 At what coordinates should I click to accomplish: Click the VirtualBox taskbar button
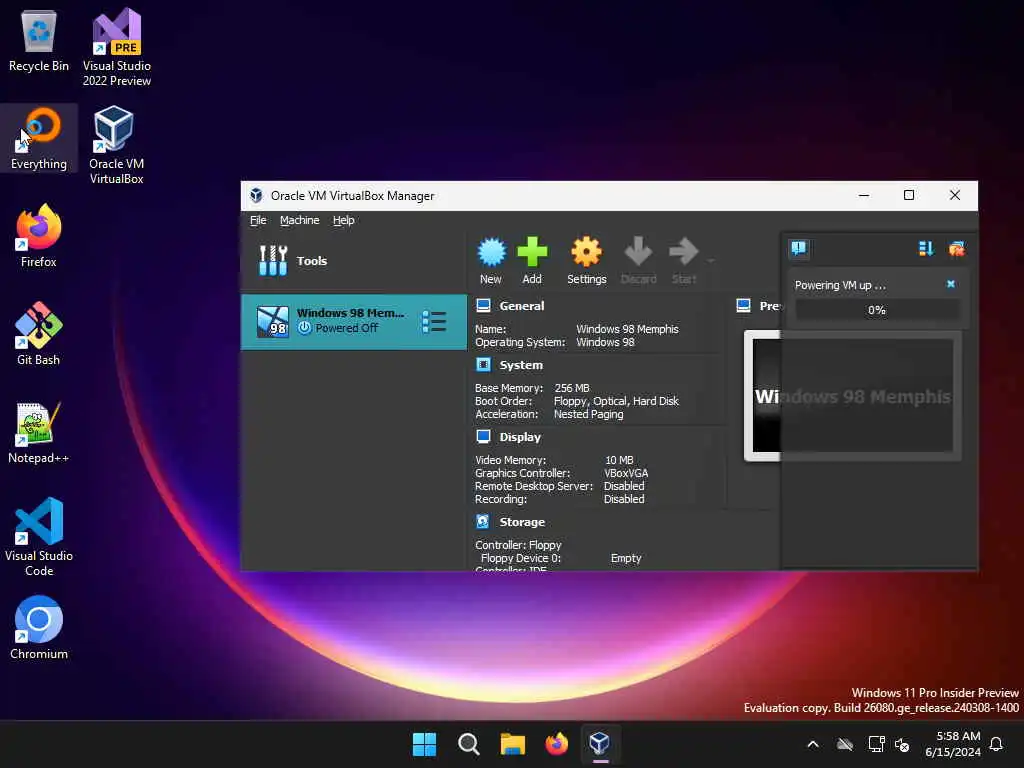pyautogui.click(x=600, y=744)
